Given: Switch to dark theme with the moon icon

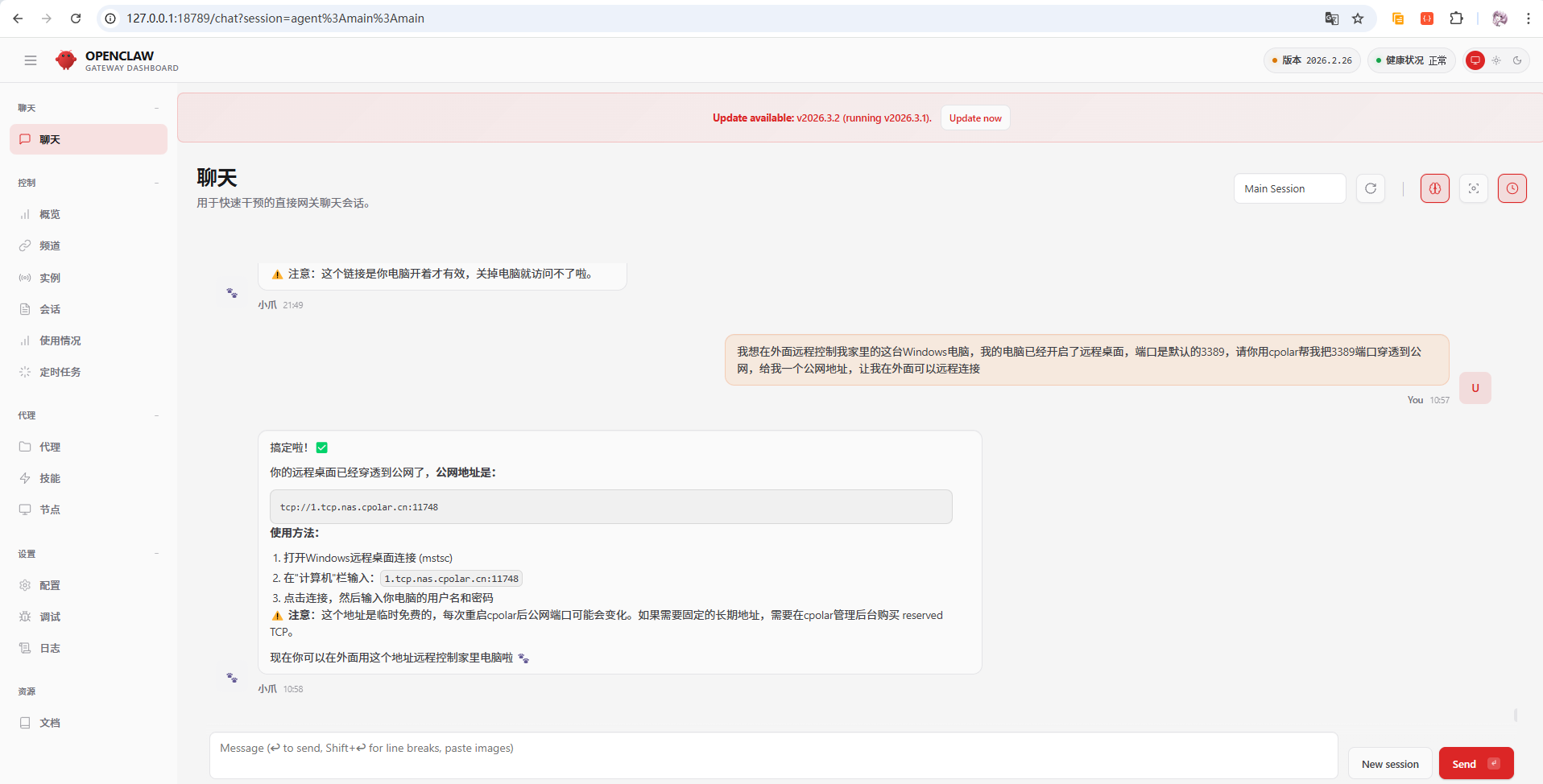Looking at the screenshot, I should 1517,60.
